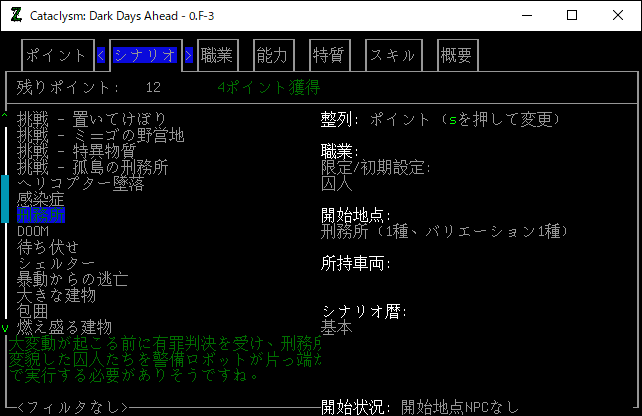This screenshot has width=642, height=416.
Task: Select the ヘリコプター墜落 scenario
Action: (80, 183)
